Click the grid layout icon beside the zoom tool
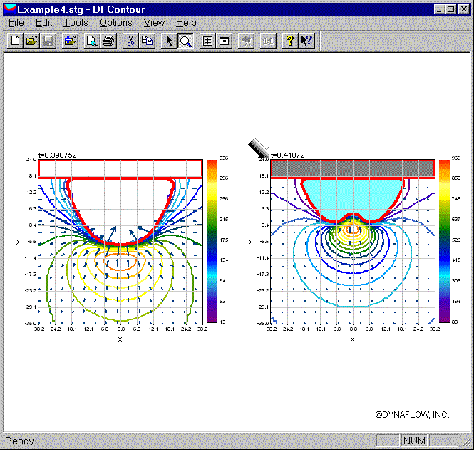Image resolution: width=474 pixels, height=450 pixels. [208, 41]
